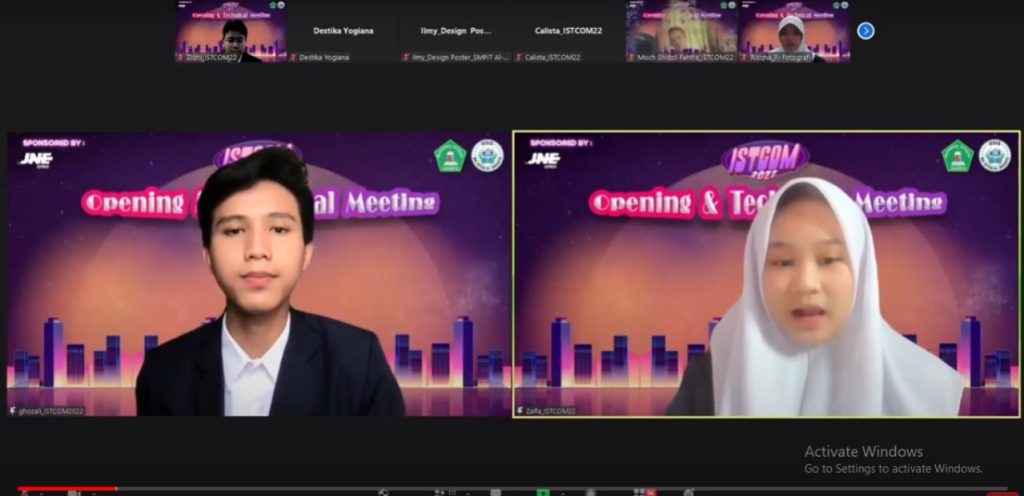Click muted mic icon beside Calista_ISTCOM22 label
The height and width of the screenshot is (496, 1024).
pyautogui.click(x=519, y=57)
